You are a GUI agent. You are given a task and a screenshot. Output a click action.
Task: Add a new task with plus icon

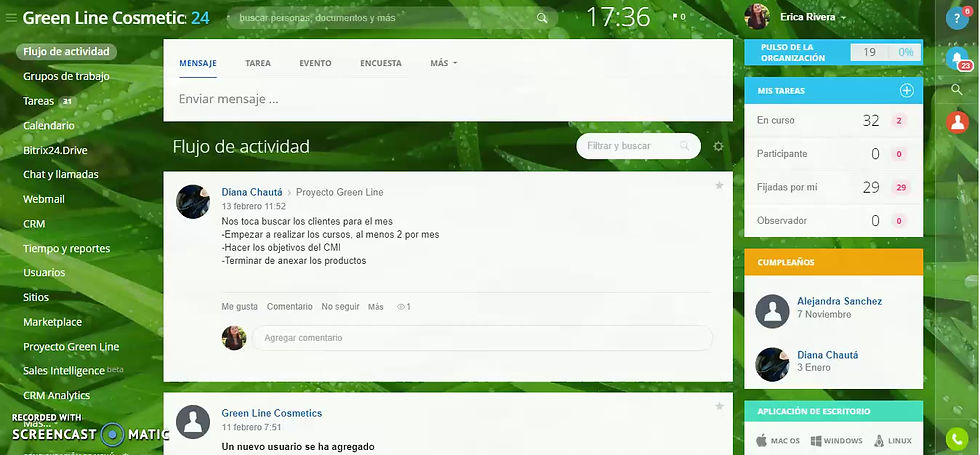(x=906, y=91)
